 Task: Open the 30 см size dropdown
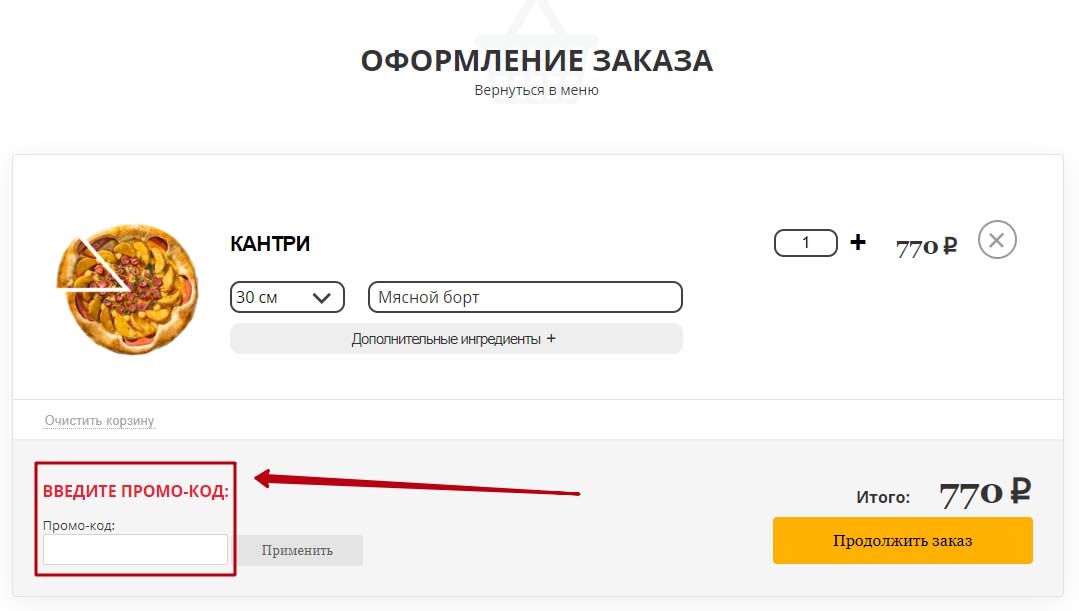pos(287,297)
